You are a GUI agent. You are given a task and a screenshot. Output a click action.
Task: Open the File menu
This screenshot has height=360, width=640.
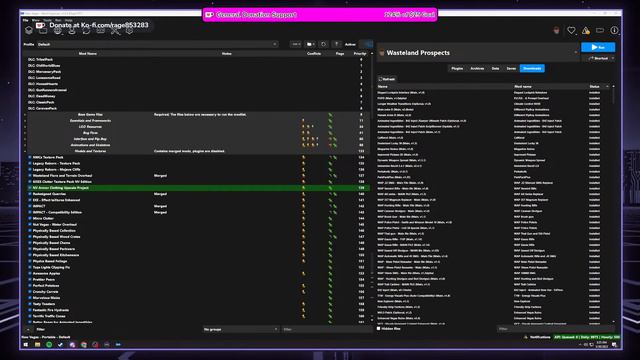coord(25,20)
